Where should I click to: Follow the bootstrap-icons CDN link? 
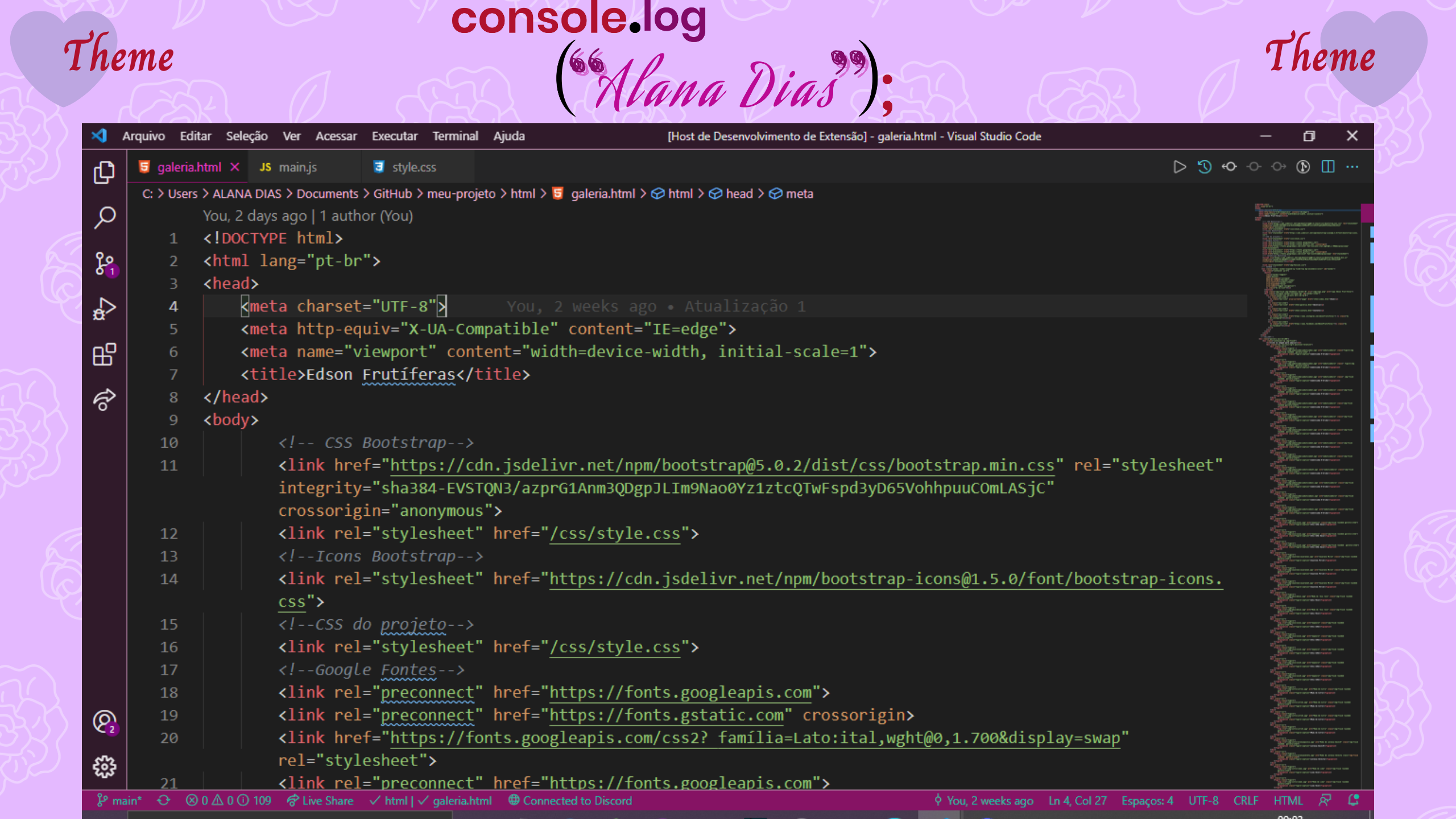(x=886, y=579)
